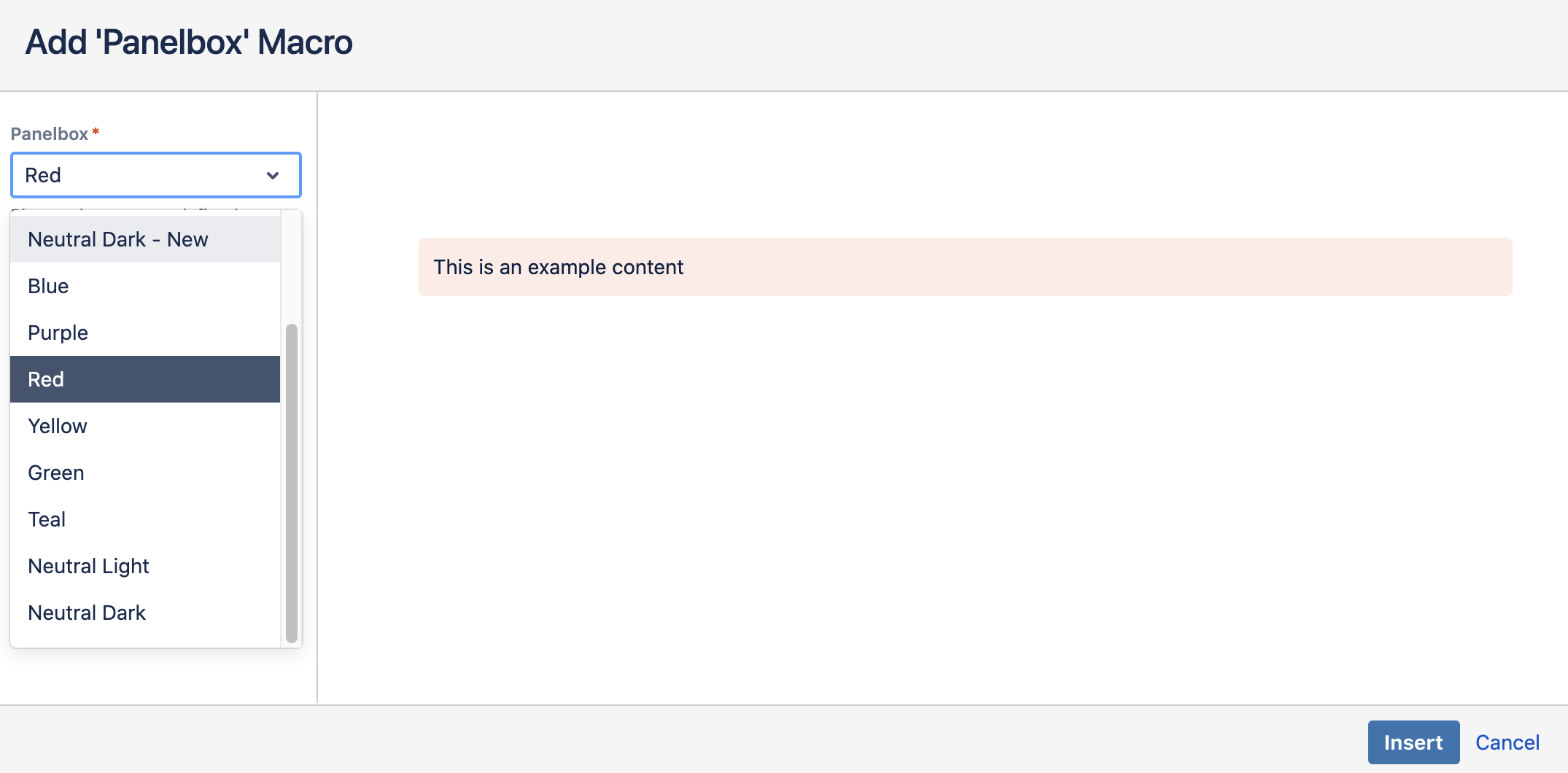Image resolution: width=1568 pixels, height=773 pixels.
Task: Pick Teal from the options
Action: click(47, 518)
